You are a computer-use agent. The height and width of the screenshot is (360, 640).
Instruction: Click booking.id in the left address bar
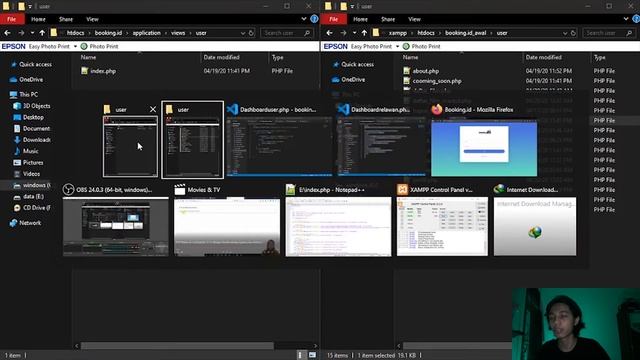pos(108,33)
